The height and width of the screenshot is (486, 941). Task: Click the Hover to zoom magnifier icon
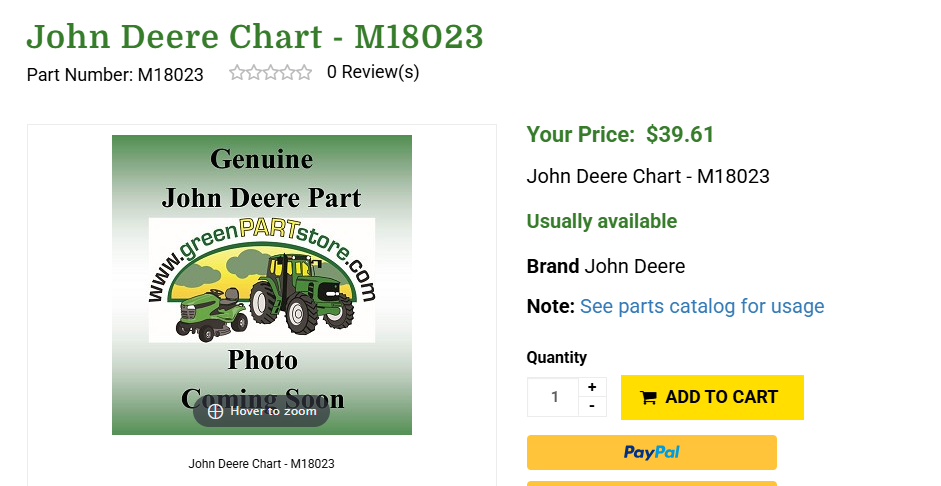coord(215,411)
